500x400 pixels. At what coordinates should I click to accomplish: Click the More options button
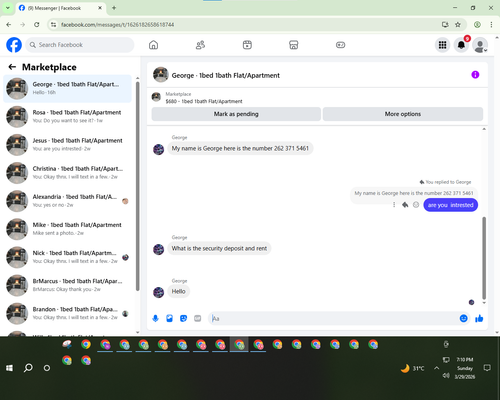pos(403,114)
